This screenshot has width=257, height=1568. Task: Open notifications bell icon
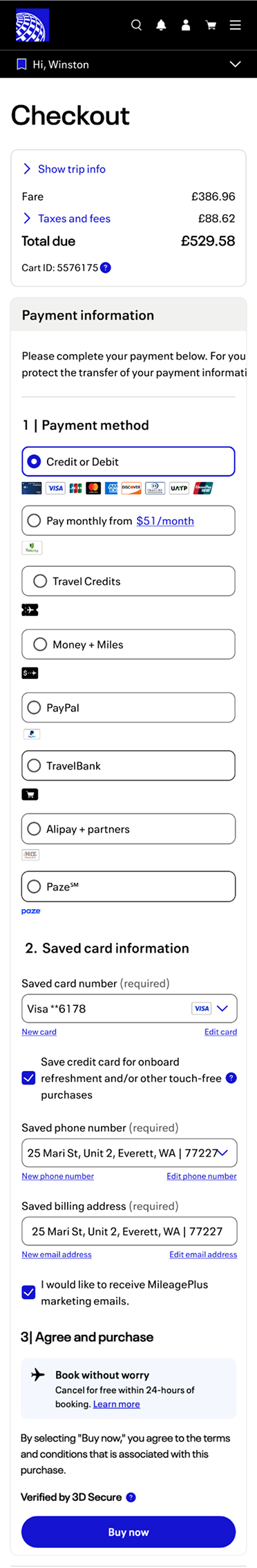point(161,25)
